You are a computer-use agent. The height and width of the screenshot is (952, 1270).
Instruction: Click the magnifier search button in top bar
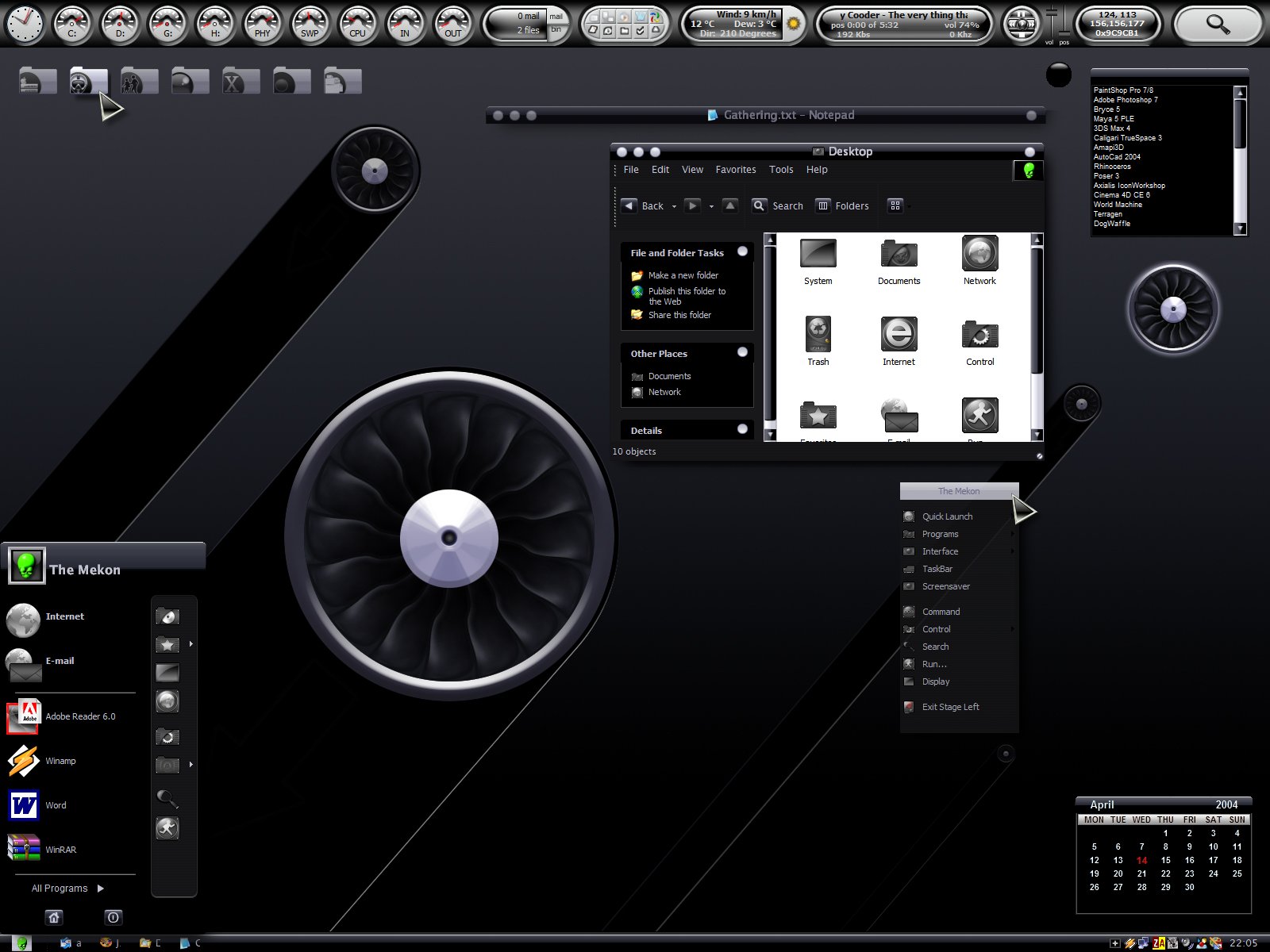click(1217, 24)
